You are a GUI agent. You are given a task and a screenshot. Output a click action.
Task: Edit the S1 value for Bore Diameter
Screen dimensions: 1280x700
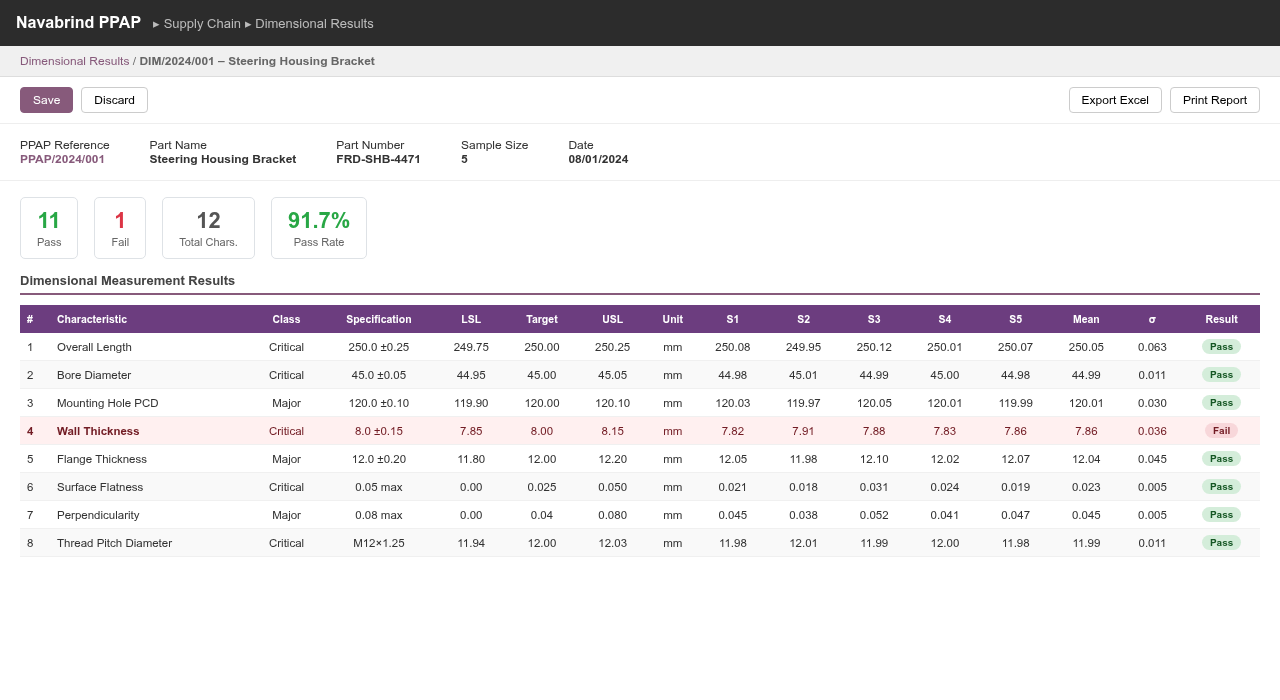click(x=732, y=375)
